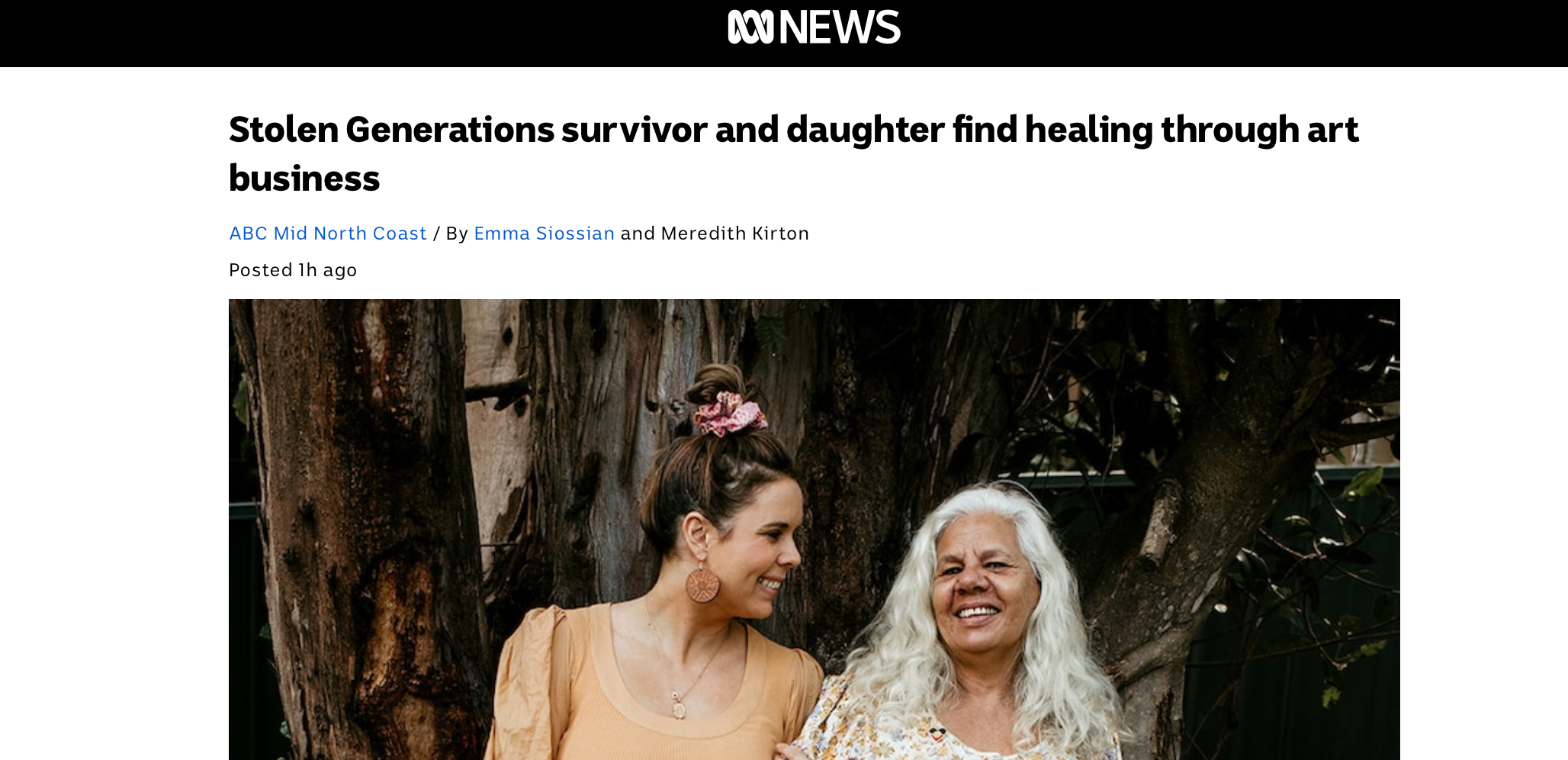Open the ABC Mid North Coast link
This screenshot has width=1568, height=760.
click(328, 233)
